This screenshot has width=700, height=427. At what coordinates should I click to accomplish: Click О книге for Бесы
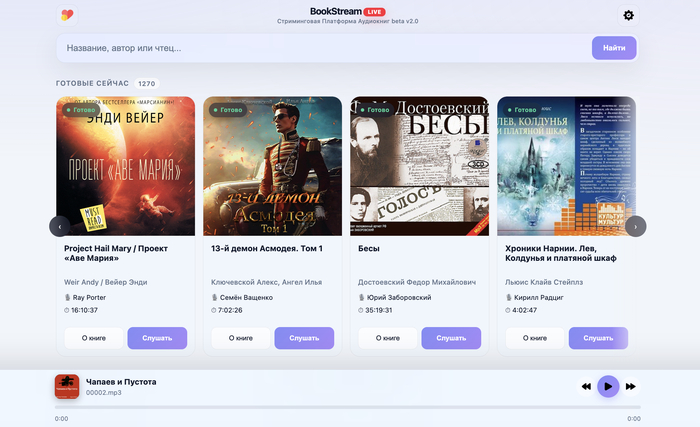point(388,338)
